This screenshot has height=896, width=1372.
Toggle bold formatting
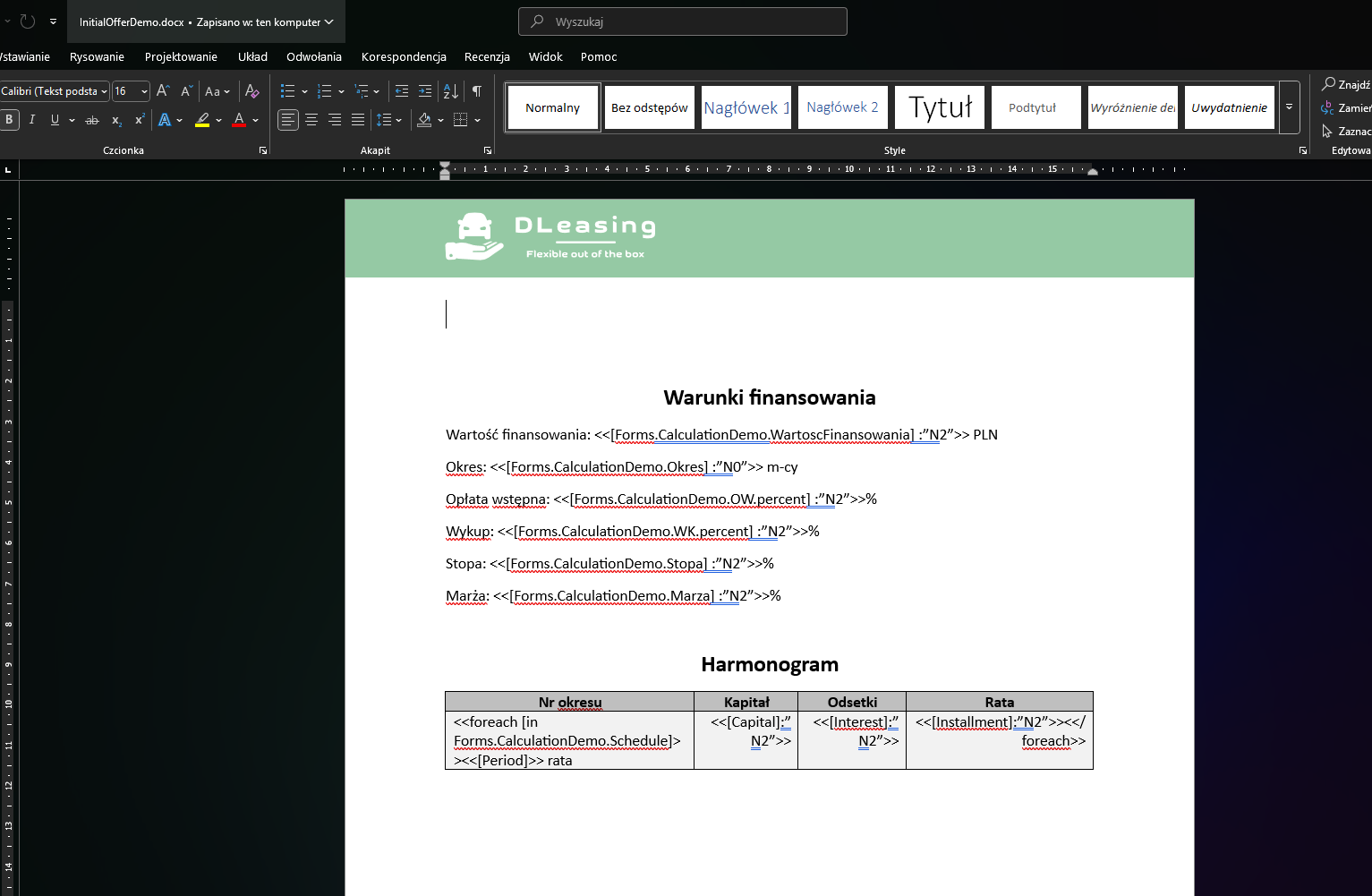tap(9, 120)
